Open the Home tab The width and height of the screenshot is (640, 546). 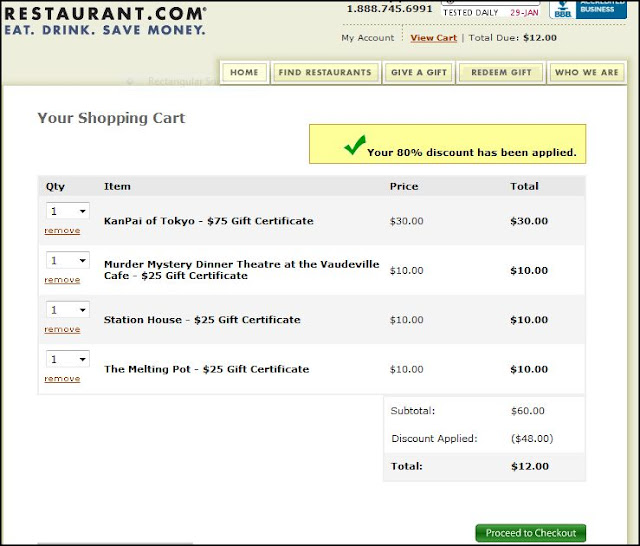[x=244, y=73]
